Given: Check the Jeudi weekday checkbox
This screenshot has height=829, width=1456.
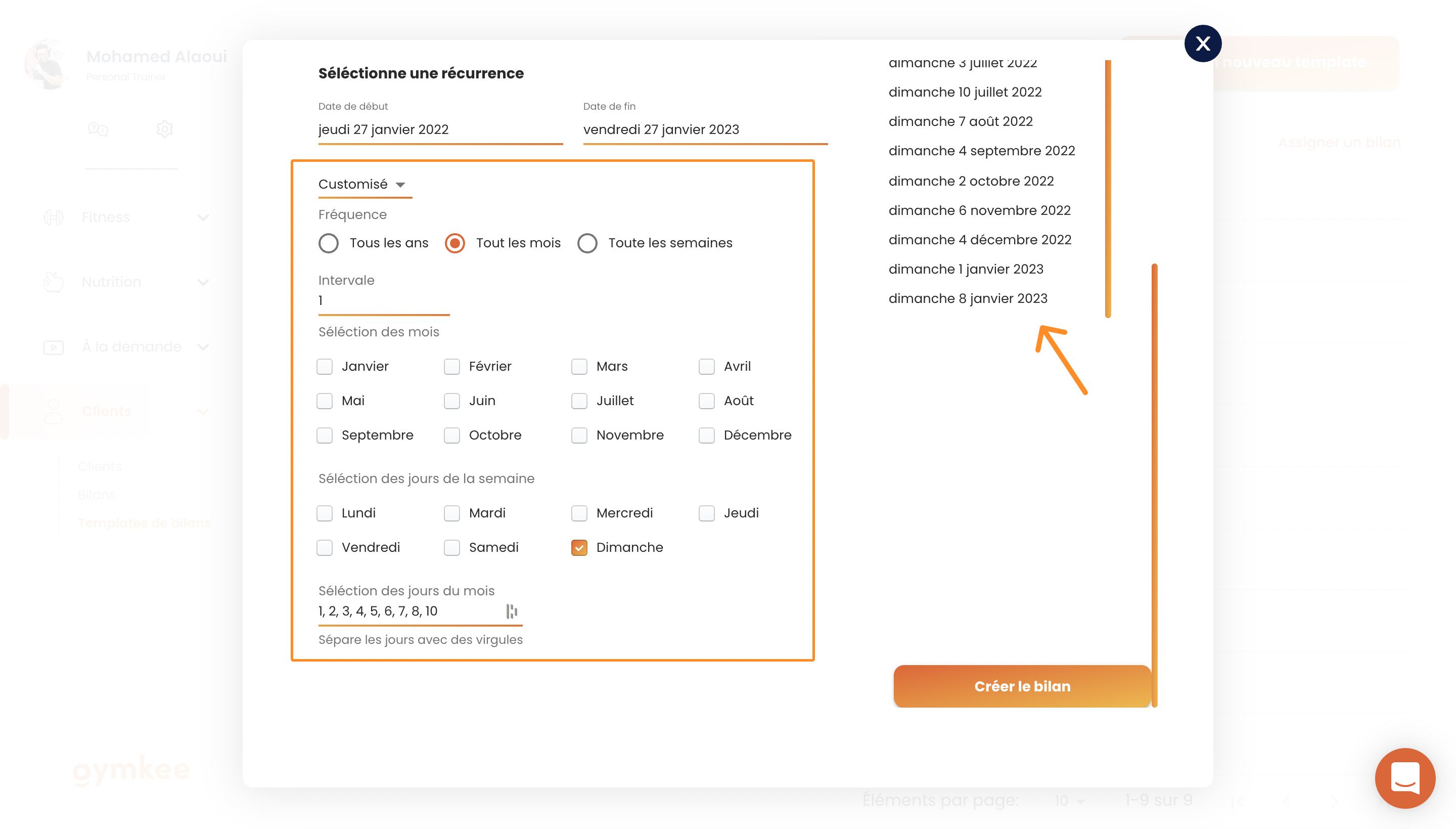Looking at the screenshot, I should coord(707,513).
